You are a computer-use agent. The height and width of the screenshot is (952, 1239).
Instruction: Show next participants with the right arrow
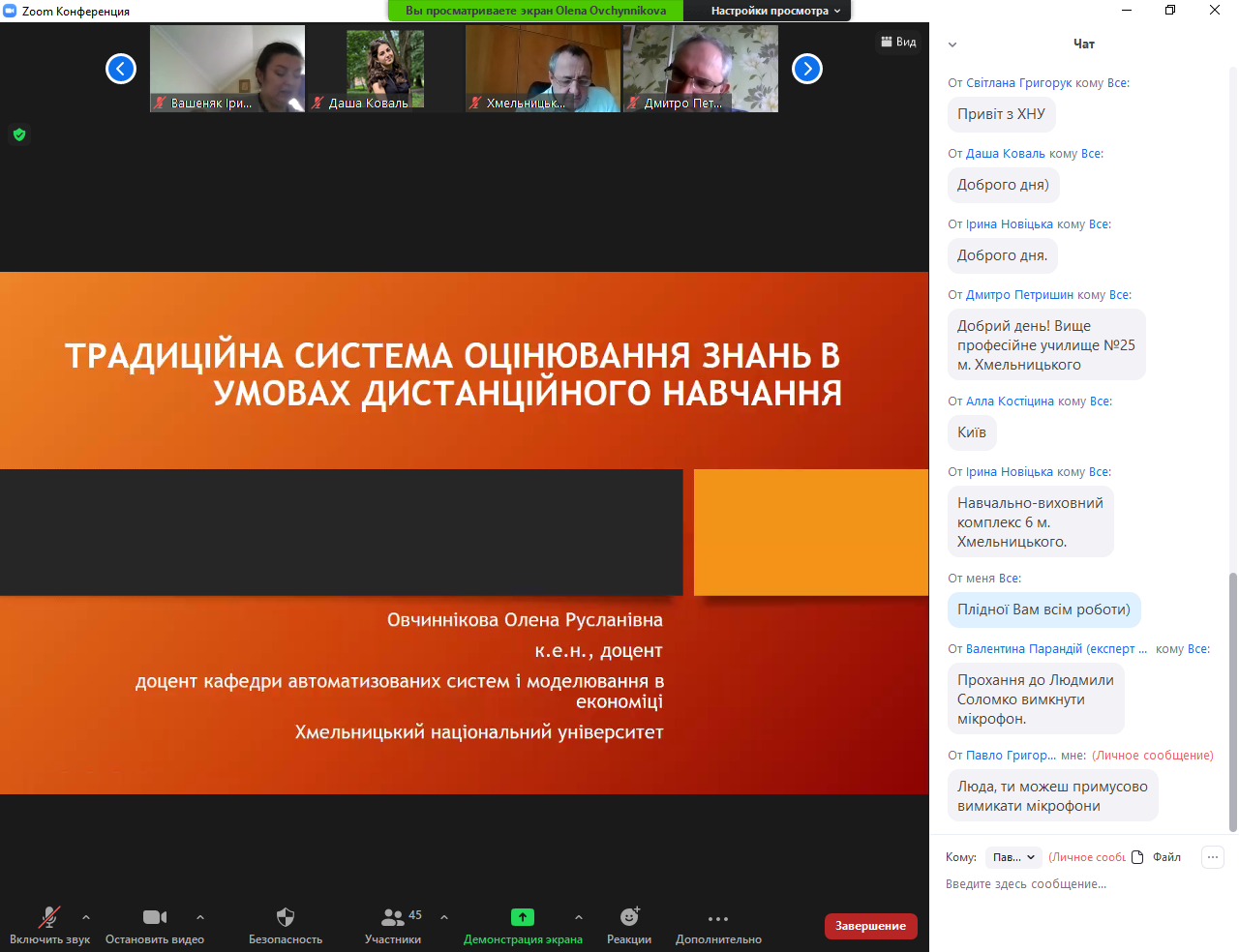point(807,69)
